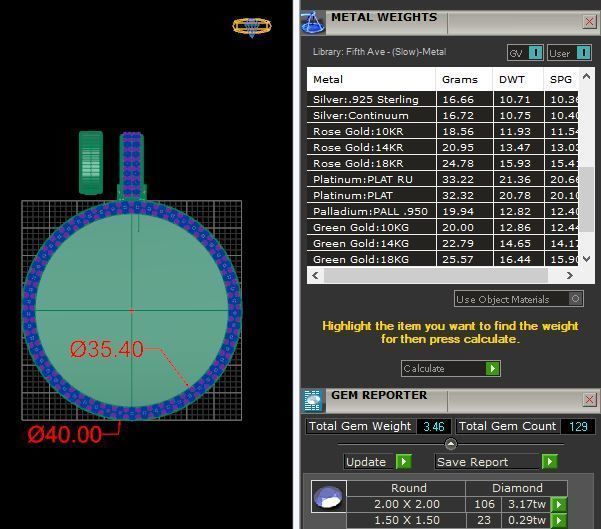
Task: Select the Palladium:PALL .950 row
Action: (443, 212)
